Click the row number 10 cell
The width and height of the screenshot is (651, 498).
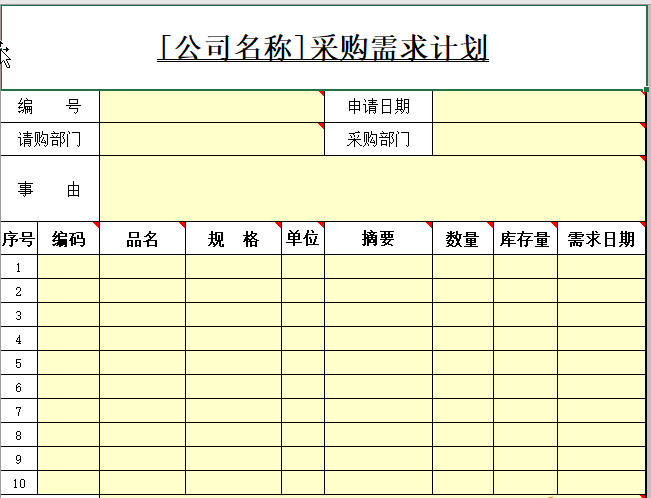point(18,483)
